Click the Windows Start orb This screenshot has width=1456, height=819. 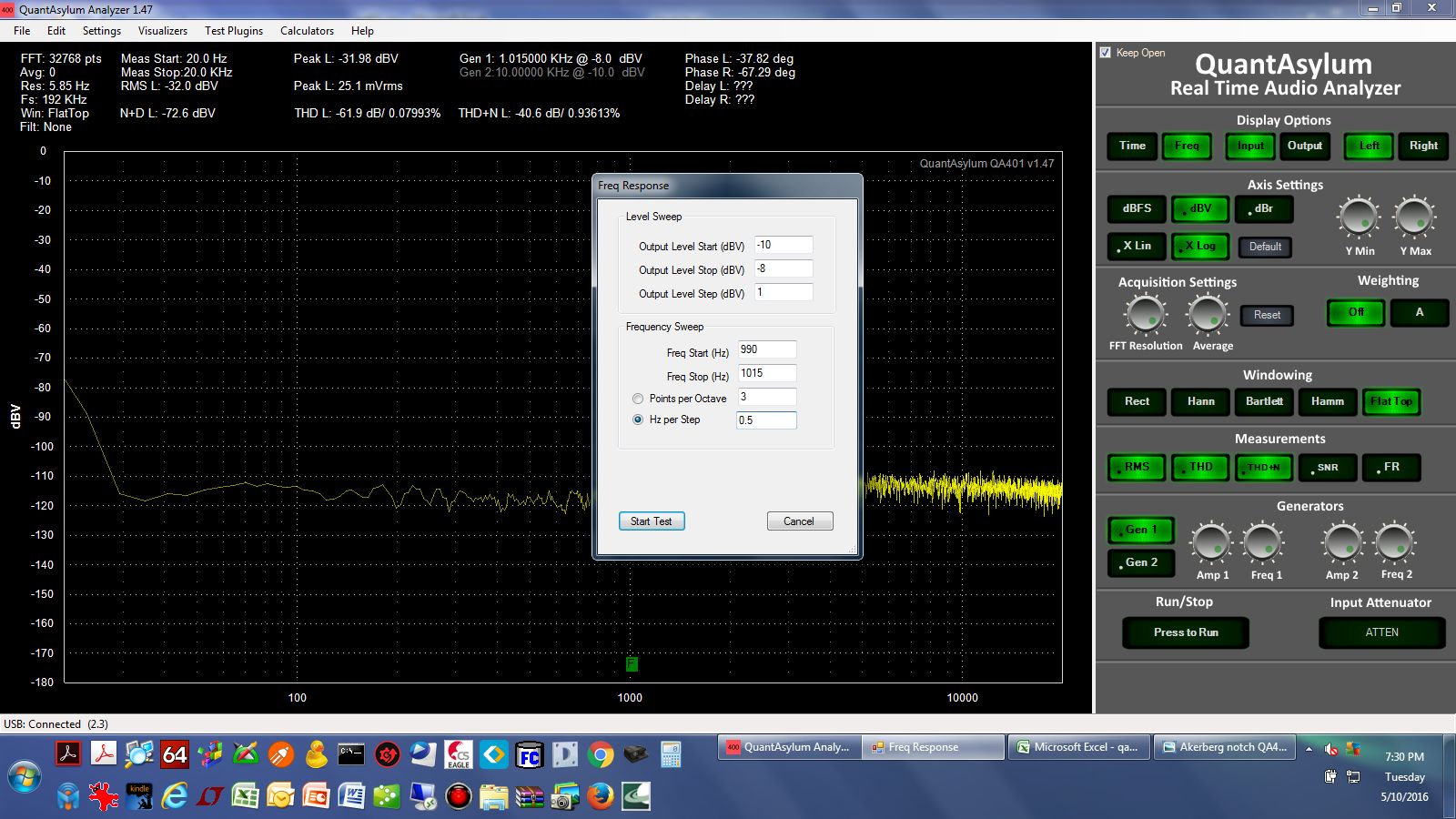[24, 776]
